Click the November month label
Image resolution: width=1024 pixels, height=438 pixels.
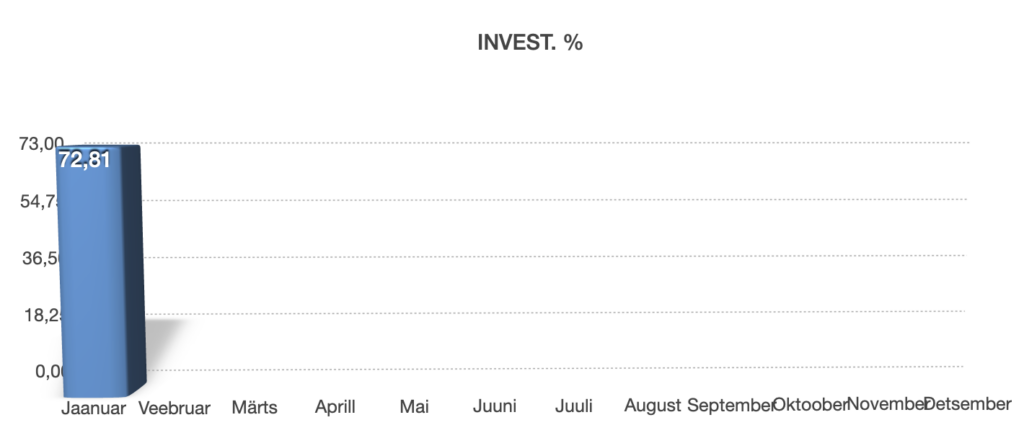point(886,403)
